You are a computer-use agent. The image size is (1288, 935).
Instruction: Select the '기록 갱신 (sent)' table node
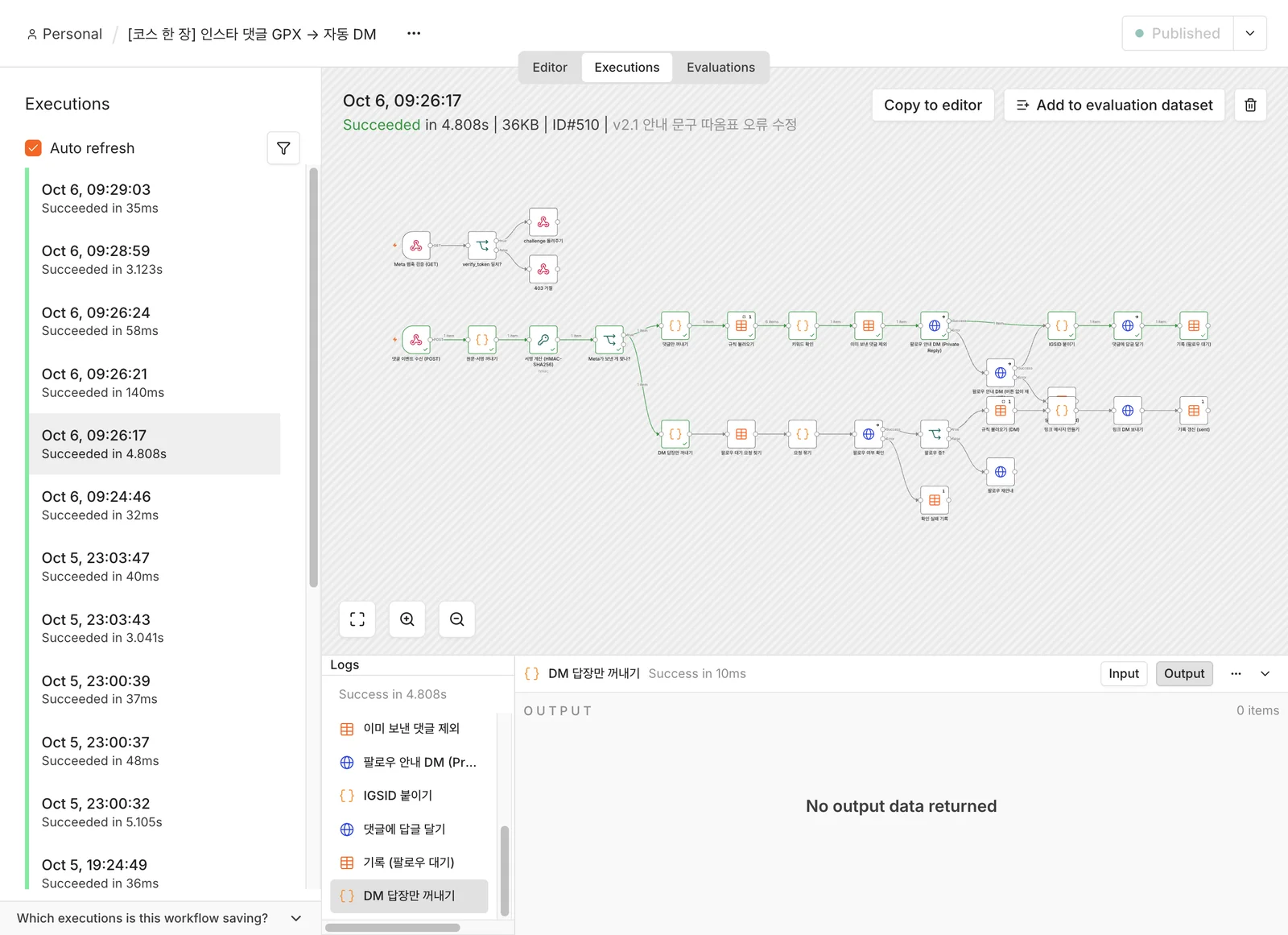coord(1194,411)
